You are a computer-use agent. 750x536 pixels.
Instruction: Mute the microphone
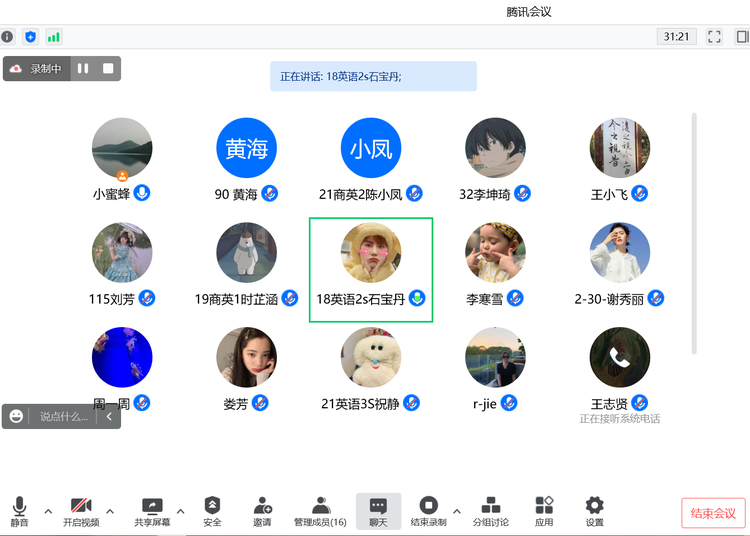pos(20,512)
